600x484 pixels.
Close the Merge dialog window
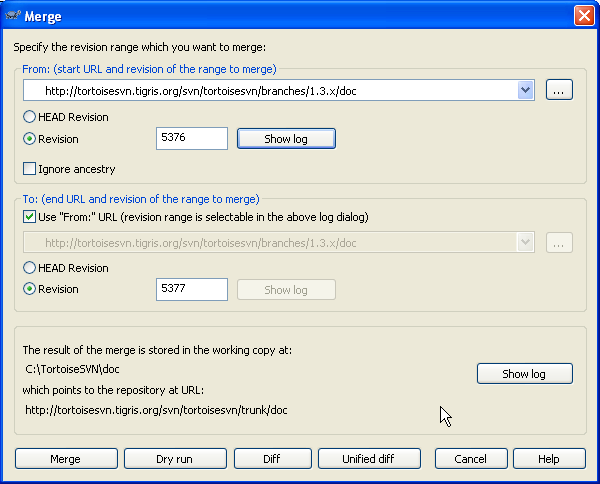(583, 16)
